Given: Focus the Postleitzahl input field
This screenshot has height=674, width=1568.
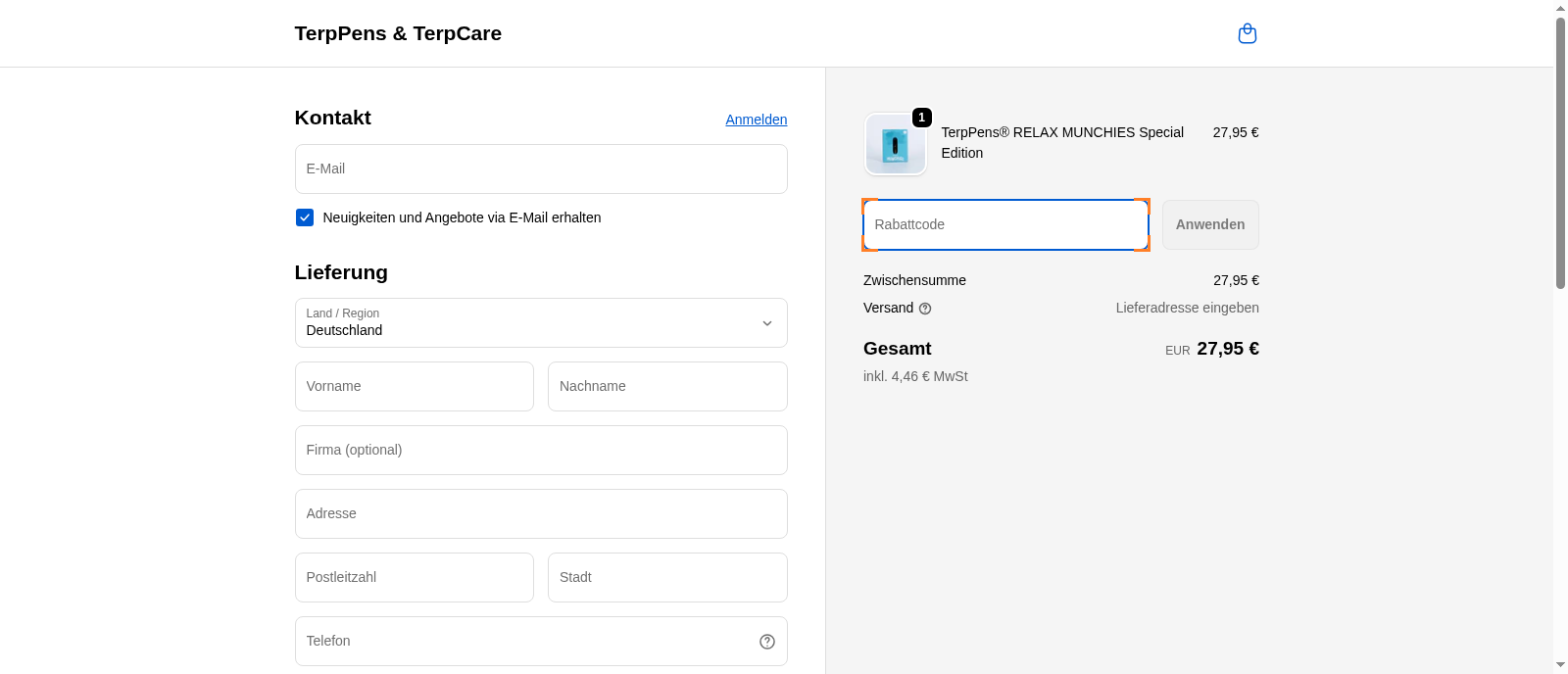Looking at the screenshot, I should coord(414,578).
